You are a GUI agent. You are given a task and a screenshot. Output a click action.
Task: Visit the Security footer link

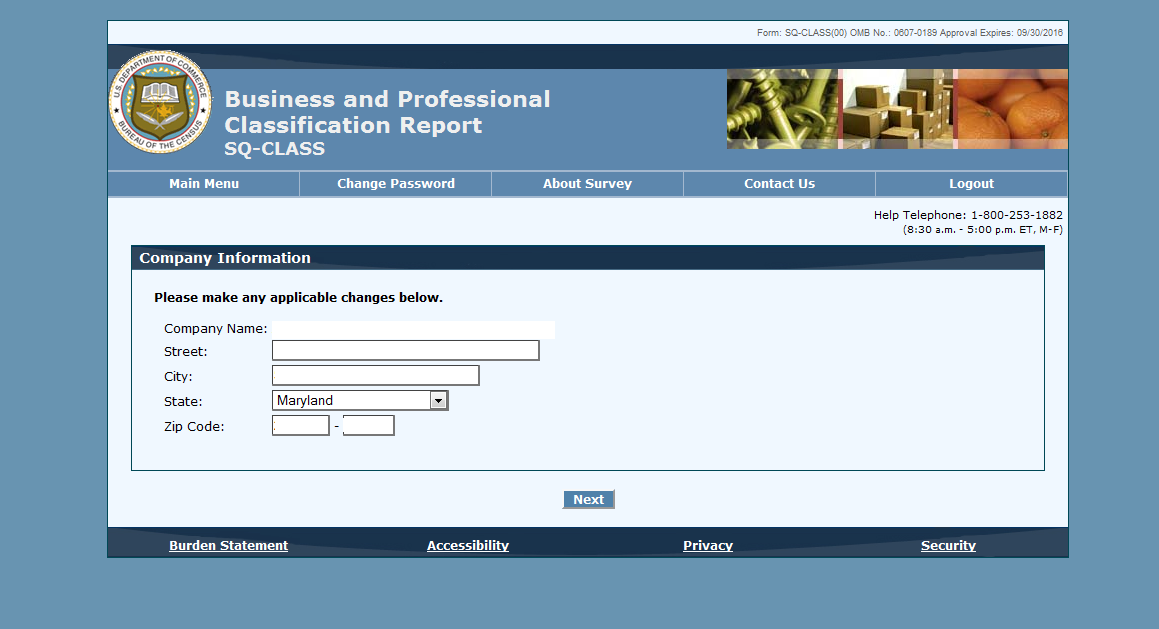point(948,546)
